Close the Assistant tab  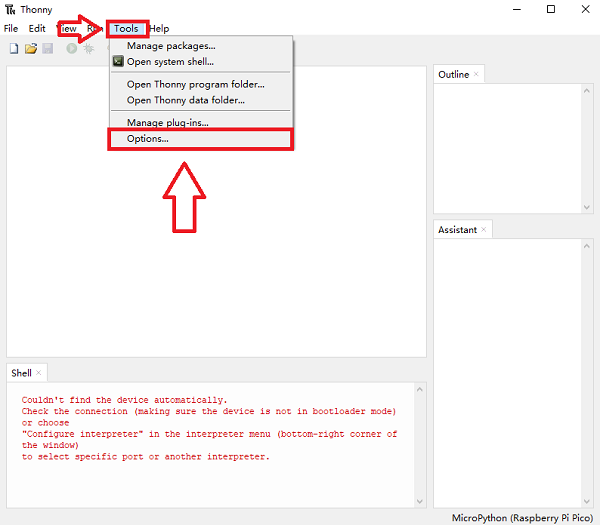tap(484, 229)
